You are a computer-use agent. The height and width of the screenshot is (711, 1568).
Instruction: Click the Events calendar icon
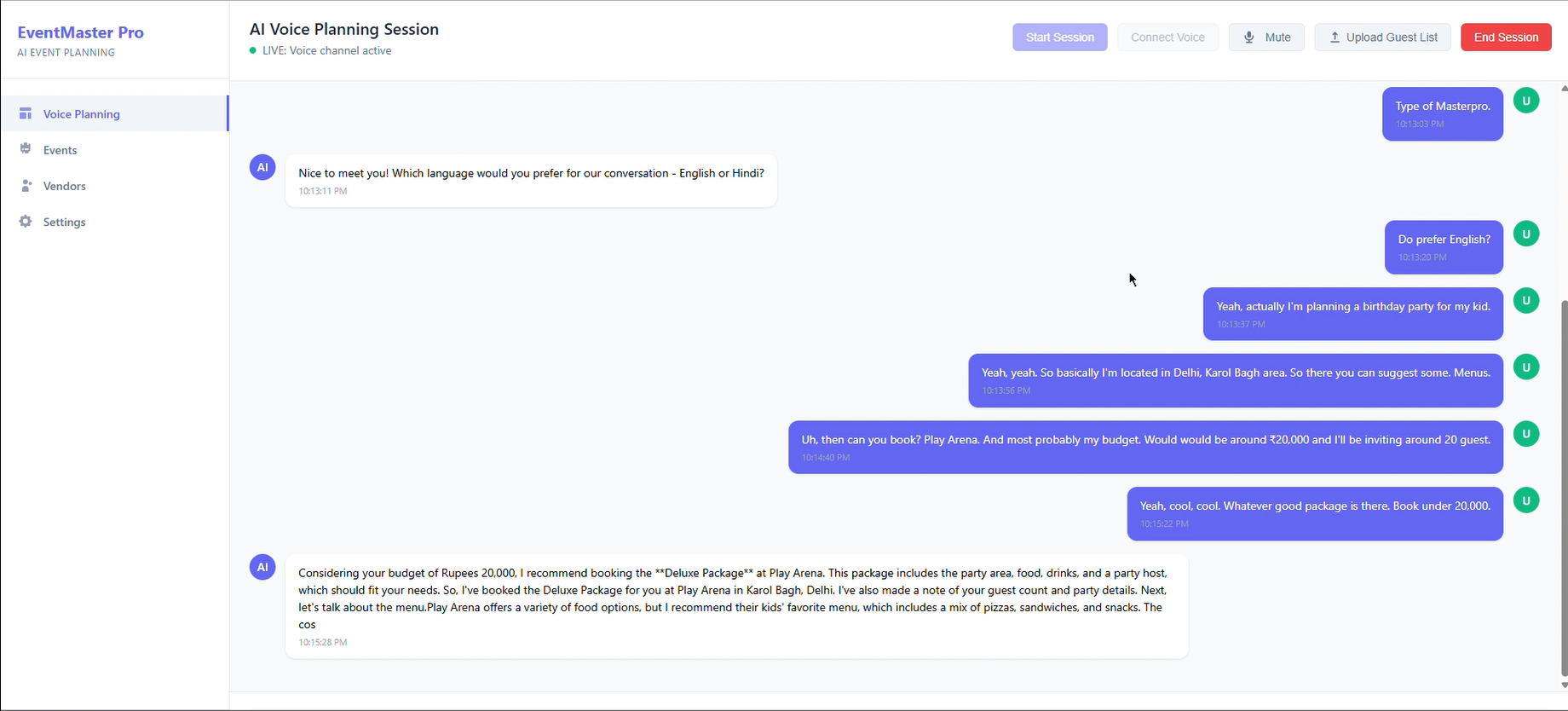click(x=26, y=149)
